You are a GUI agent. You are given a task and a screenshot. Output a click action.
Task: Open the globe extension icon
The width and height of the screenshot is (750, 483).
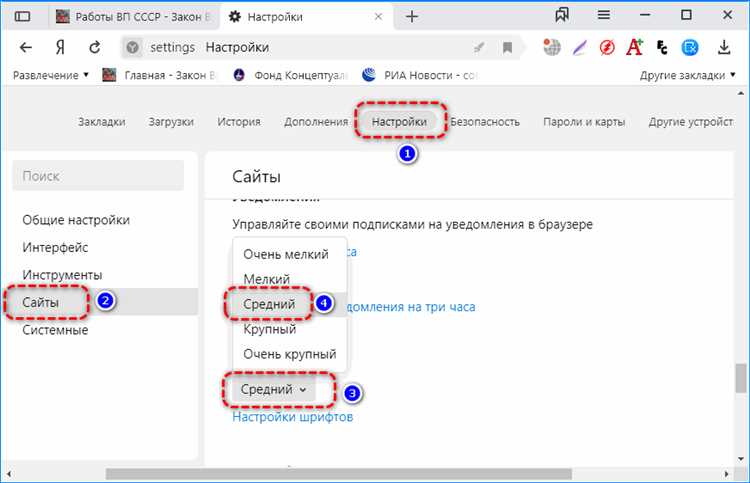point(551,47)
